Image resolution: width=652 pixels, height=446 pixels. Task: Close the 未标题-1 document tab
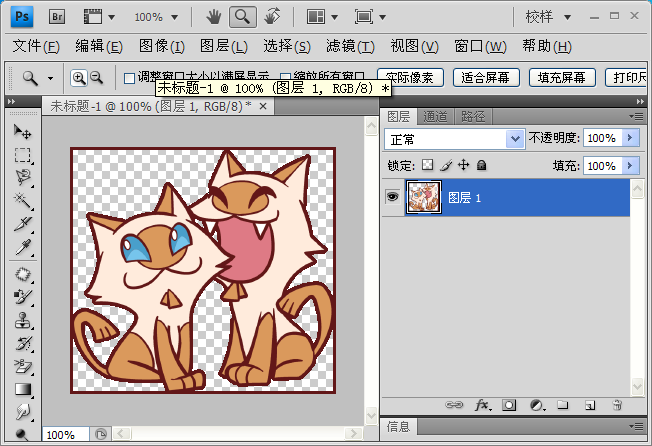point(263,106)
